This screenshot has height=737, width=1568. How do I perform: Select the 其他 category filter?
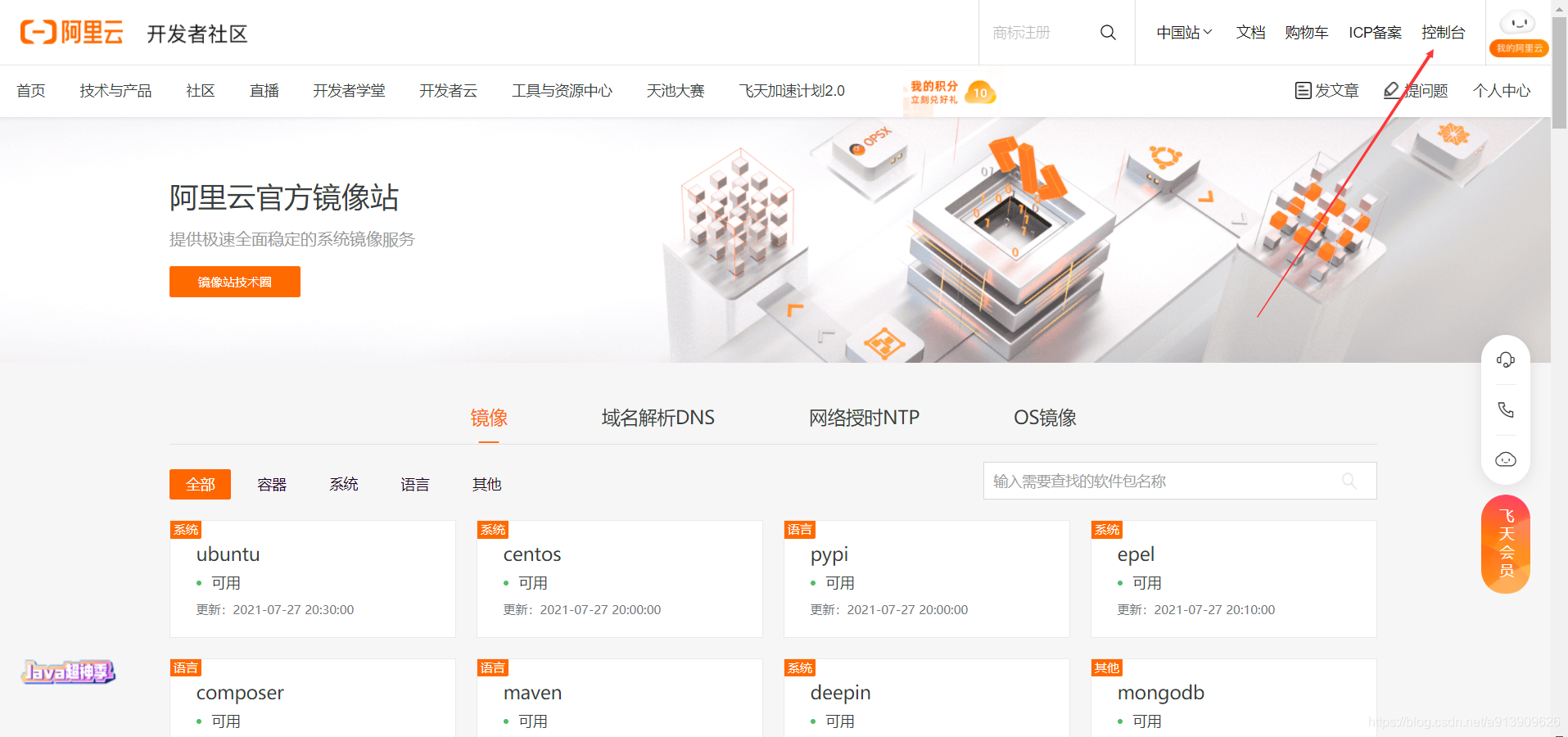tap(486, 485)
